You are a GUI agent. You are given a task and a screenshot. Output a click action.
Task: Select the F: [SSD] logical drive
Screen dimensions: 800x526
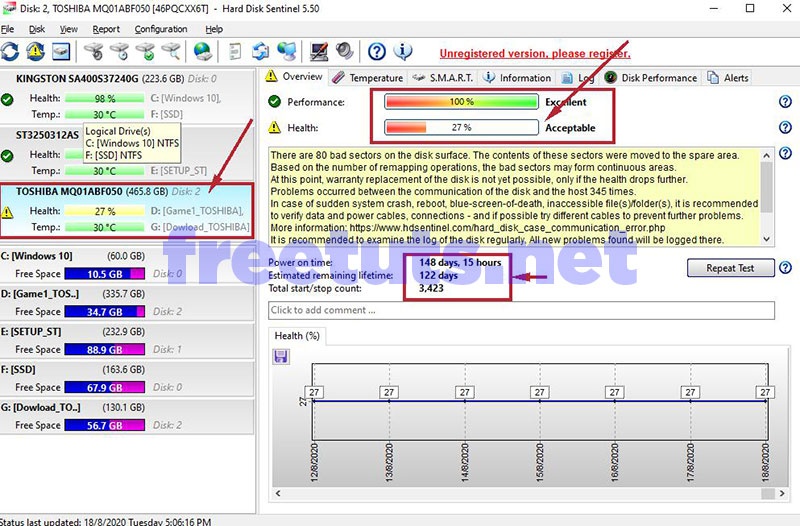point(127,378)
